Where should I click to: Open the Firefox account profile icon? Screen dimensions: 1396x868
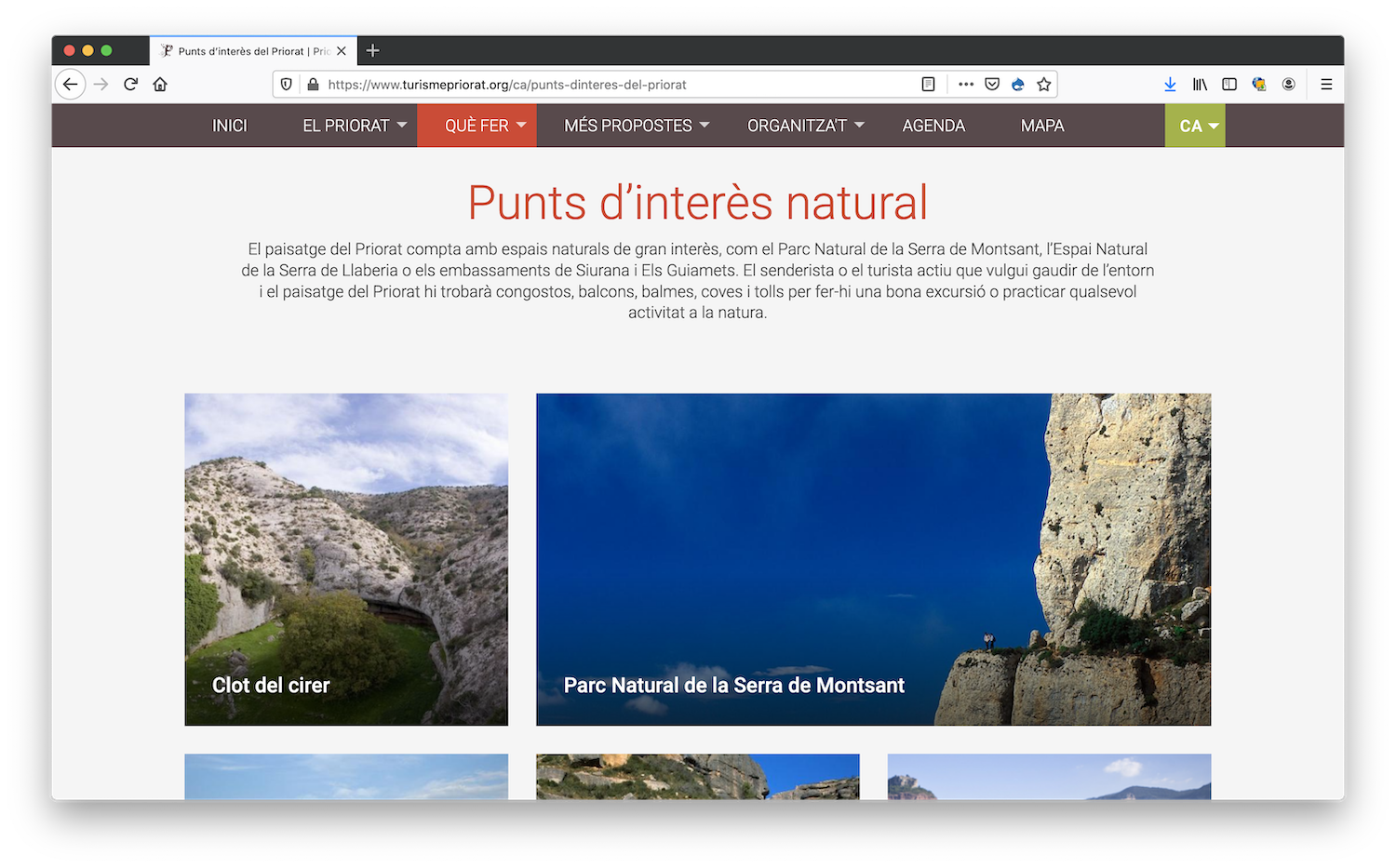(x=1289, y=85)
